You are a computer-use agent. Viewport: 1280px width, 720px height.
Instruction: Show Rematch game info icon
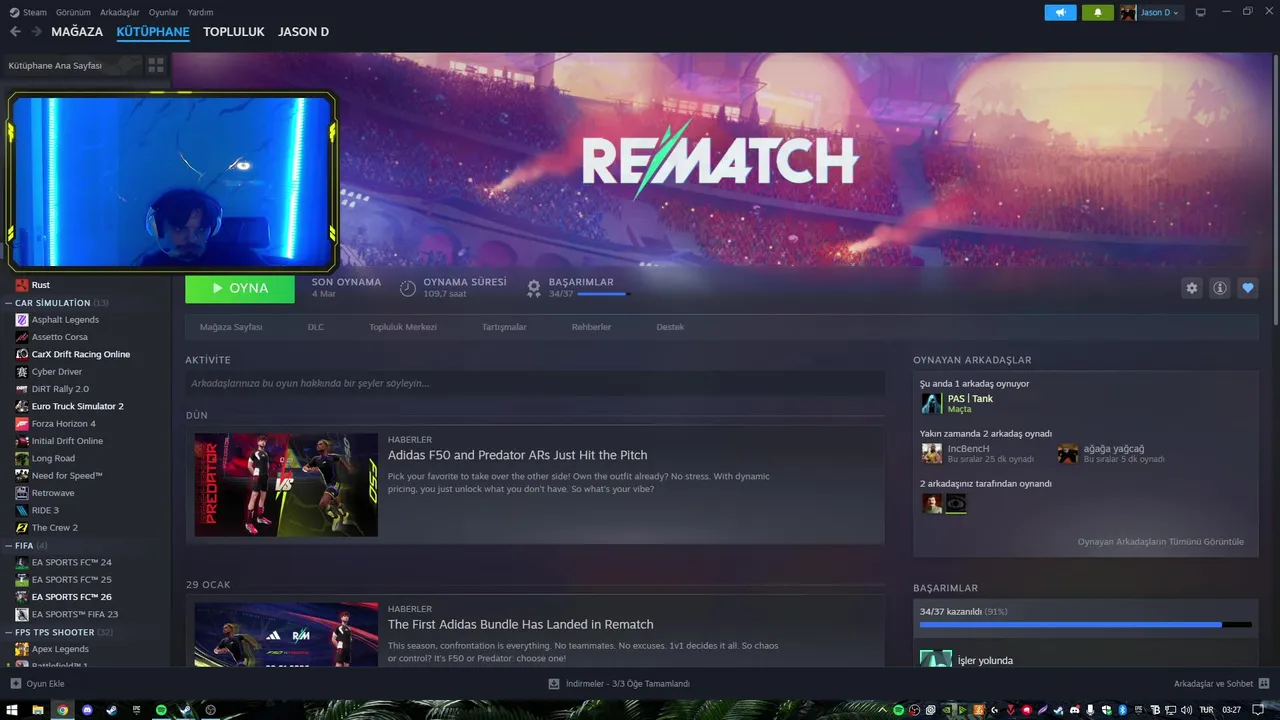pyautogui.click(x=1220, y=288)
